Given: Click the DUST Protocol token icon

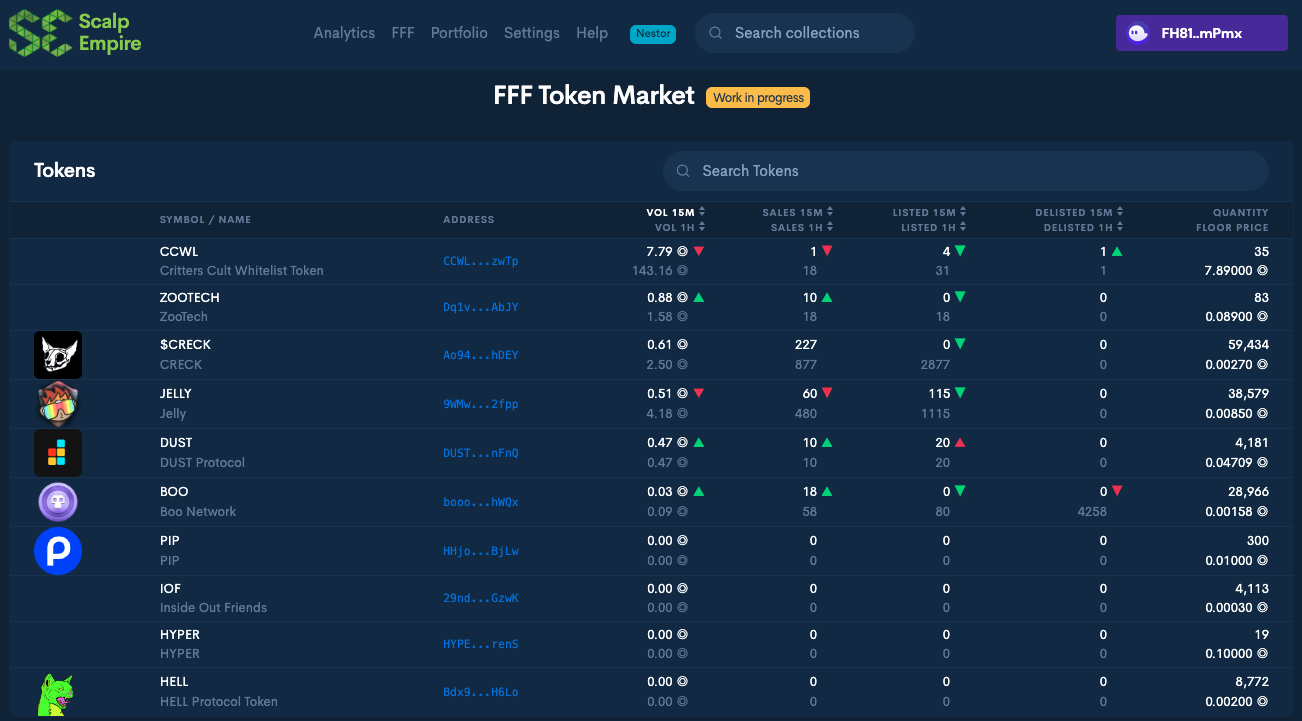Looking at the screenshot, I should click(x=57, y=453).
